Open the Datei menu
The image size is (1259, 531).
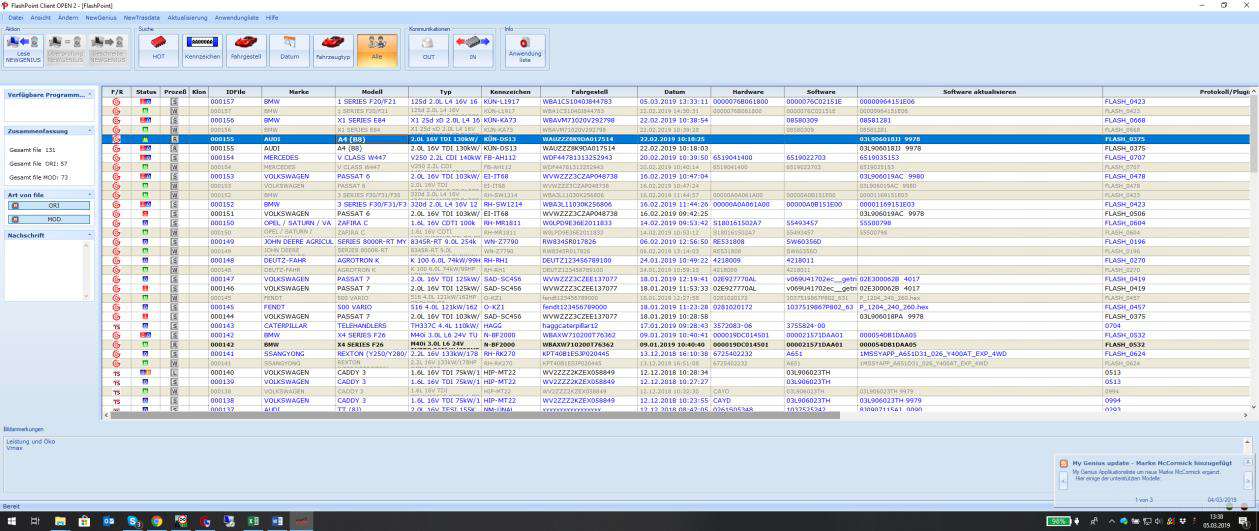[15, 19]
